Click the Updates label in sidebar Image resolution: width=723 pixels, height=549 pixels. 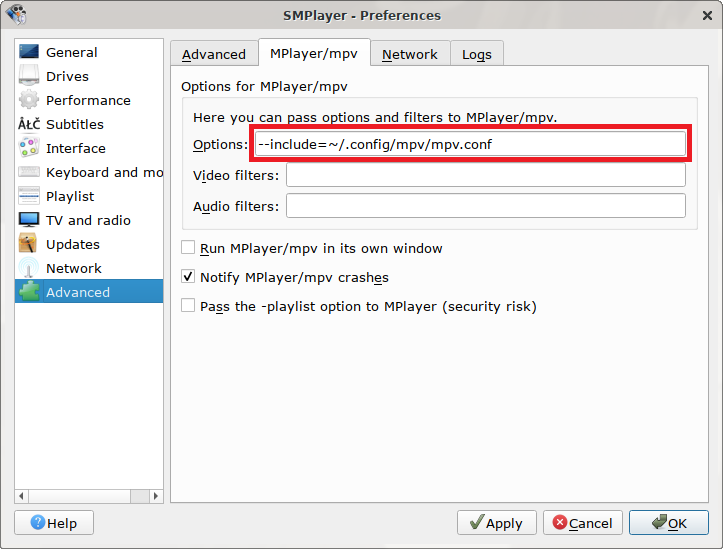tap(73, 244)
